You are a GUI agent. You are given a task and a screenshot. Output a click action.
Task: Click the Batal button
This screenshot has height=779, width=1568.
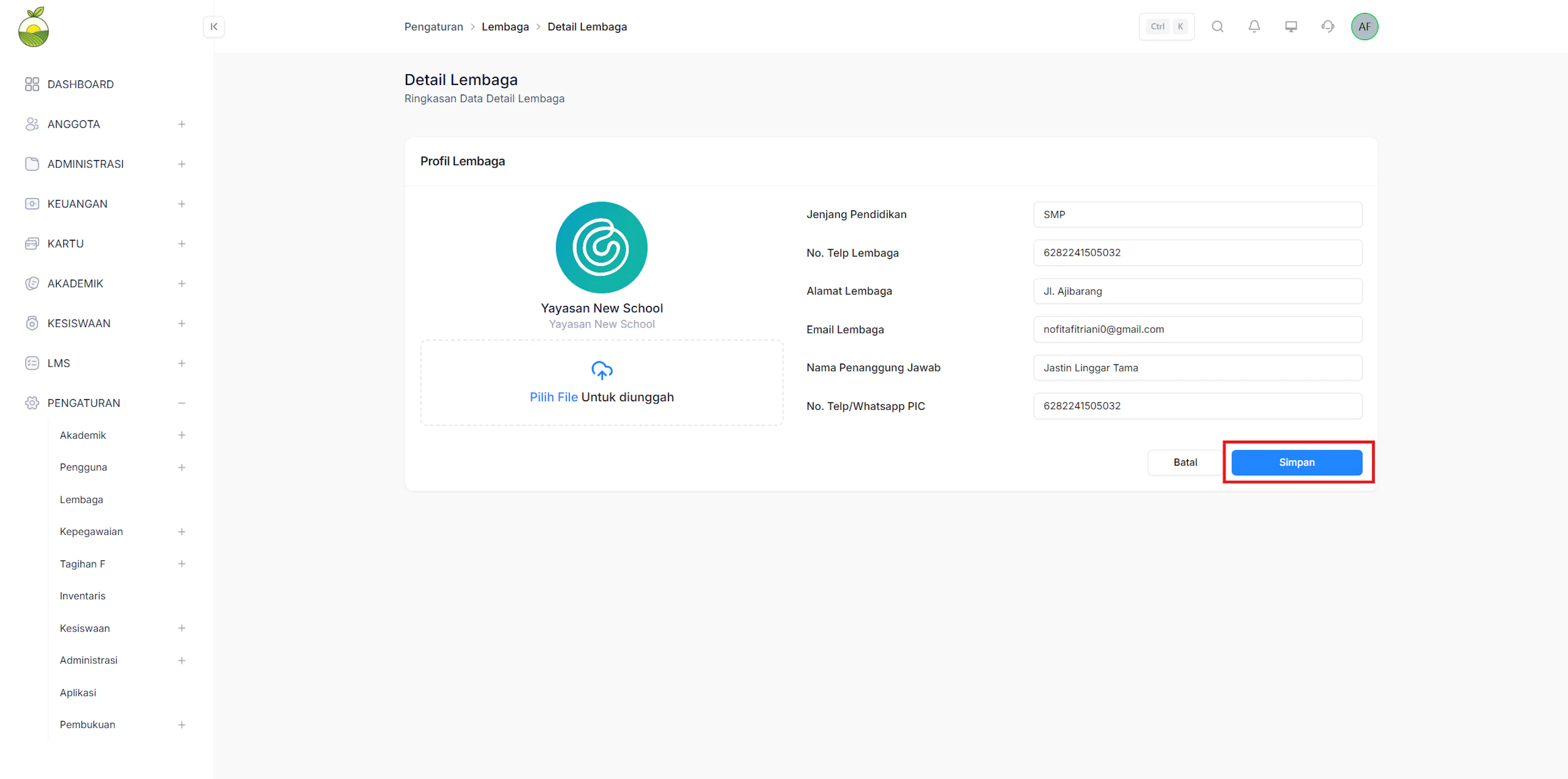coord(1185,462)
